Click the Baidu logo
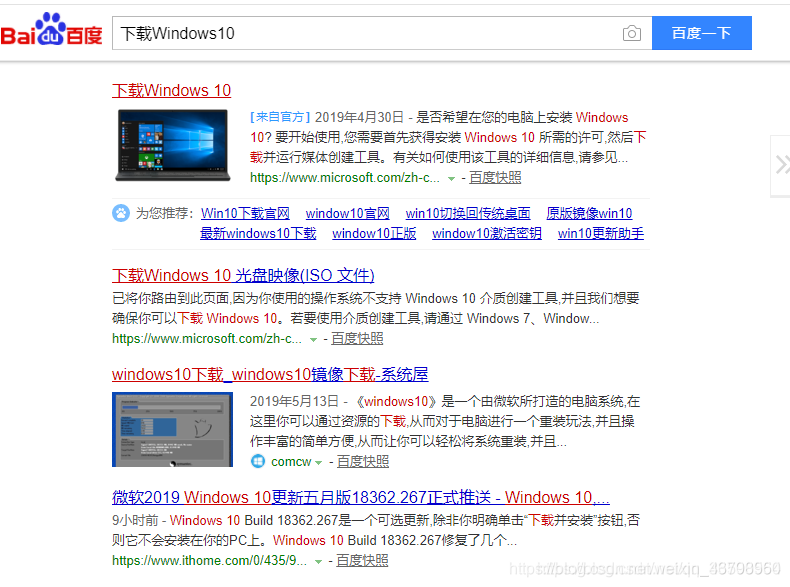Screen dimensions: 790x587 51,30
